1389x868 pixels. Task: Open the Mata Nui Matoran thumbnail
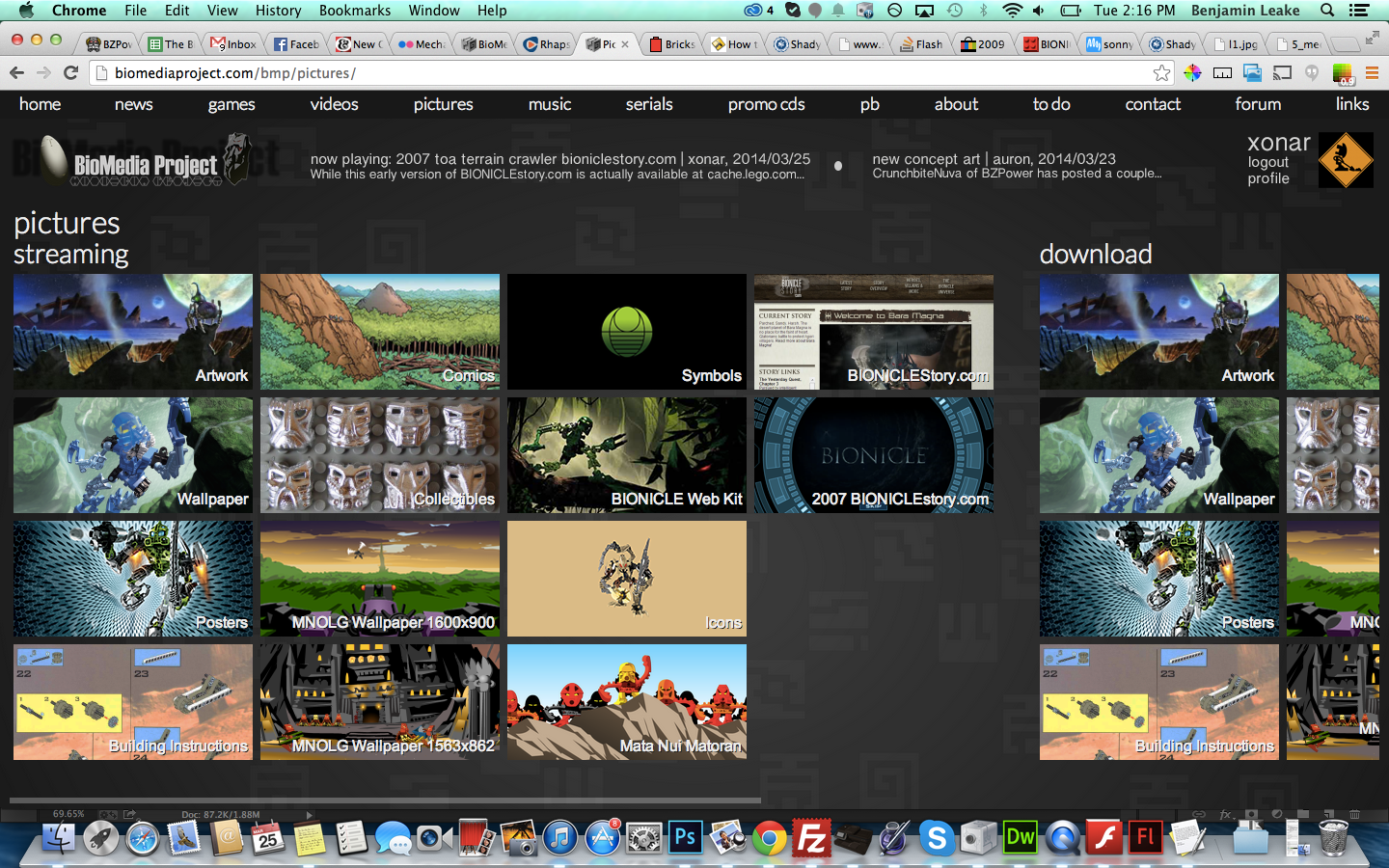click(627, 702)
